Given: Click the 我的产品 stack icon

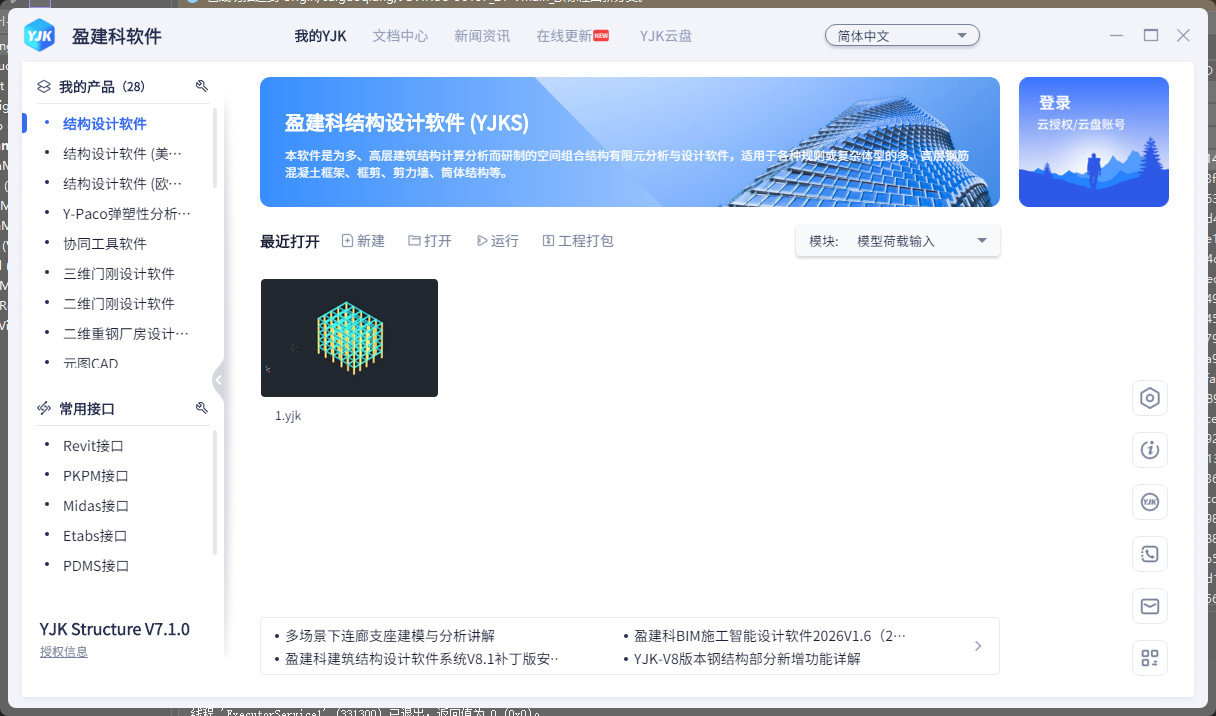Looking at the screenshot, I should coord(44,87).
